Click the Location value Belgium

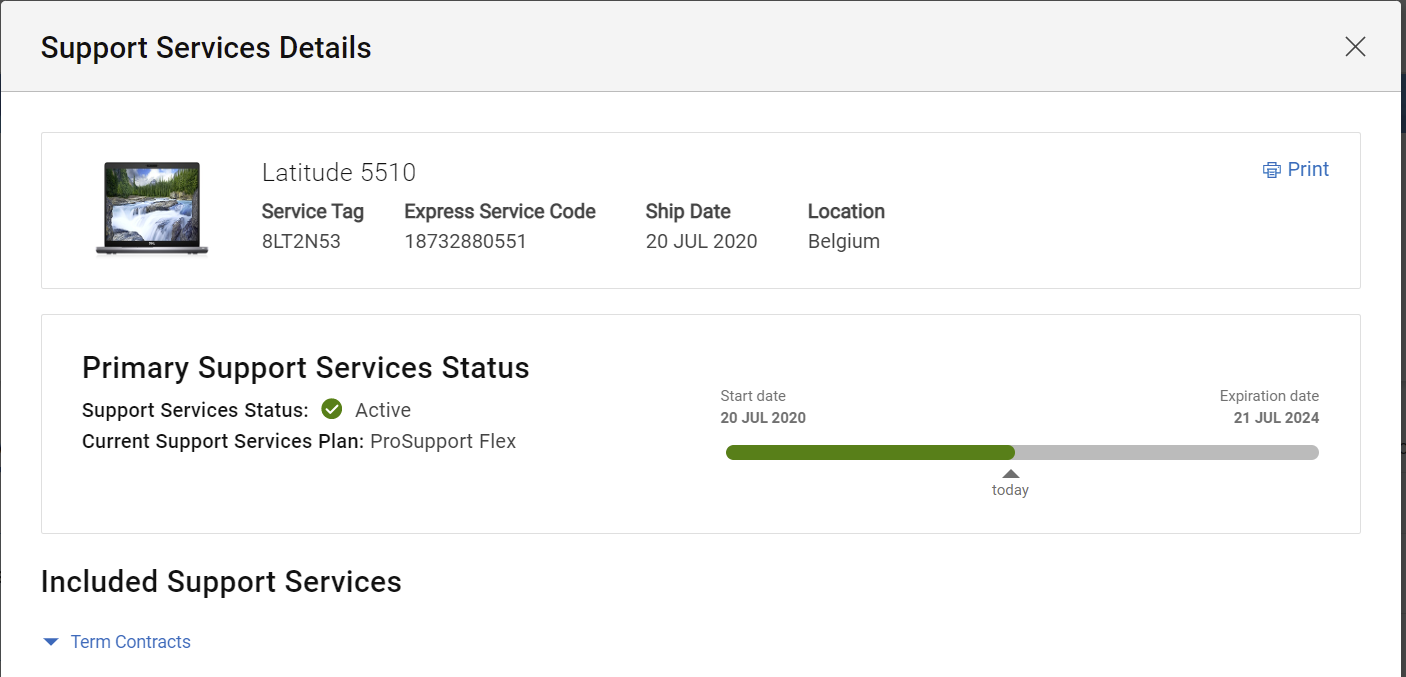pos(843,241)
